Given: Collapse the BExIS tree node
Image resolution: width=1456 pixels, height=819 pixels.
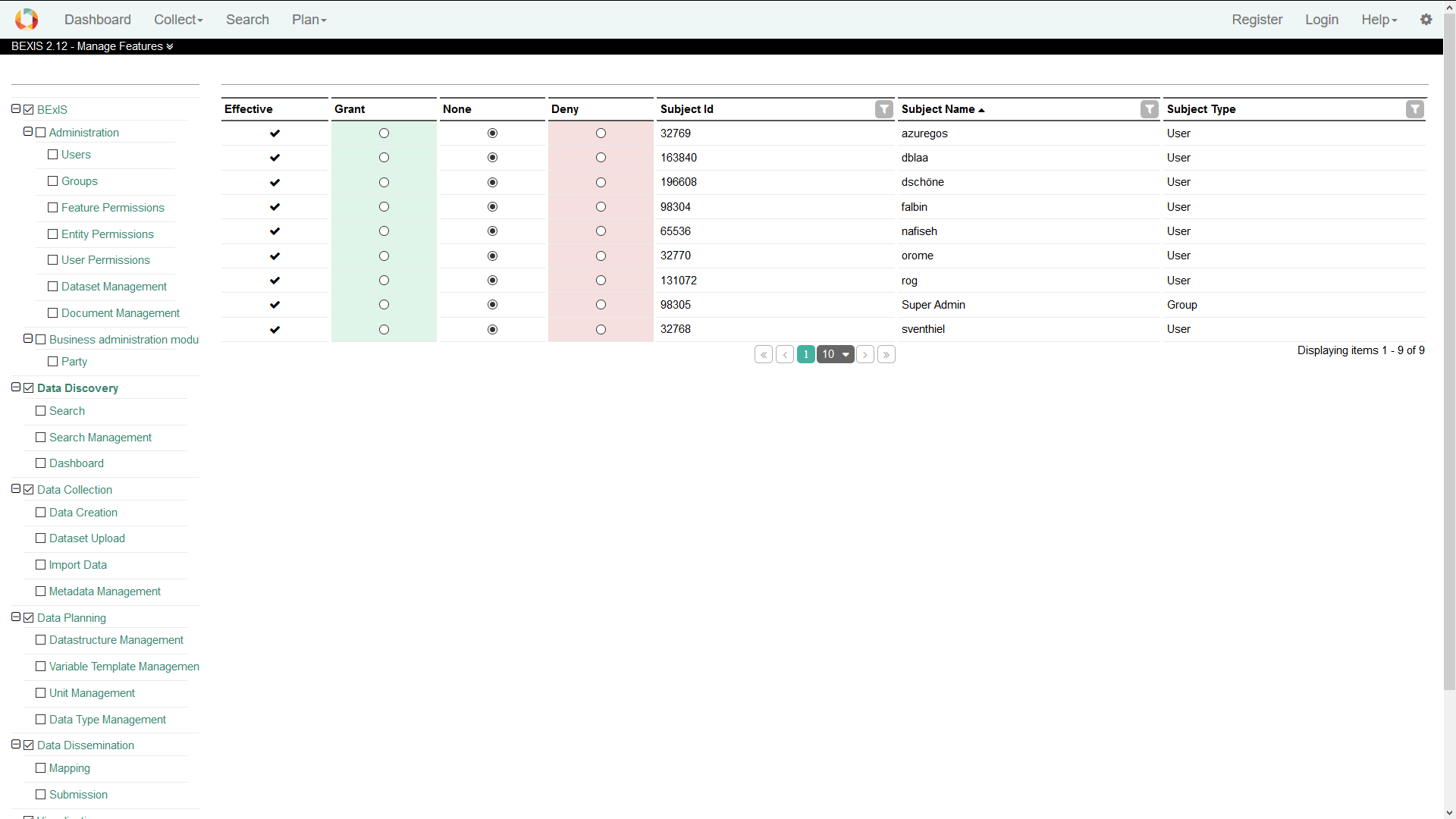Looking at the screenshot, I should coord(16,109).
